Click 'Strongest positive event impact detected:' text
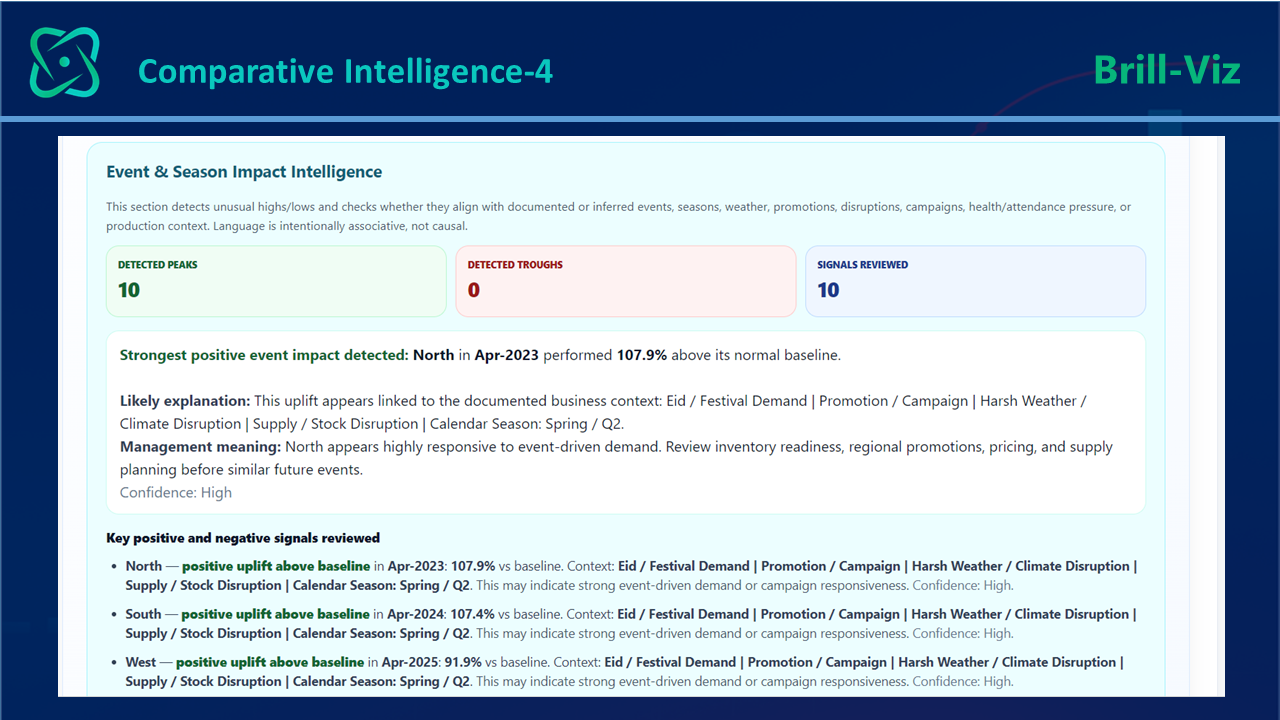 pyautogui.click(x=264, y=355)
